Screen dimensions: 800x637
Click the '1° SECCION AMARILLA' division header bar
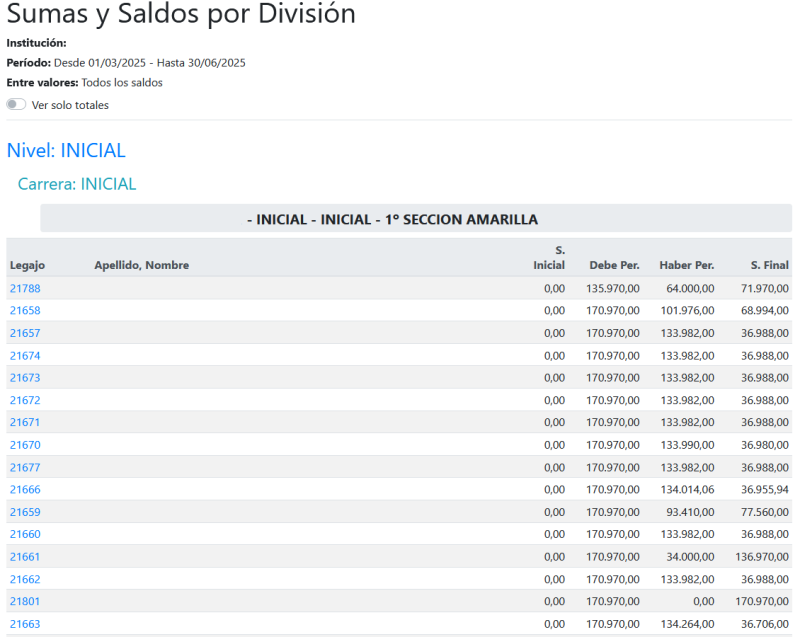tap(415, 219)
